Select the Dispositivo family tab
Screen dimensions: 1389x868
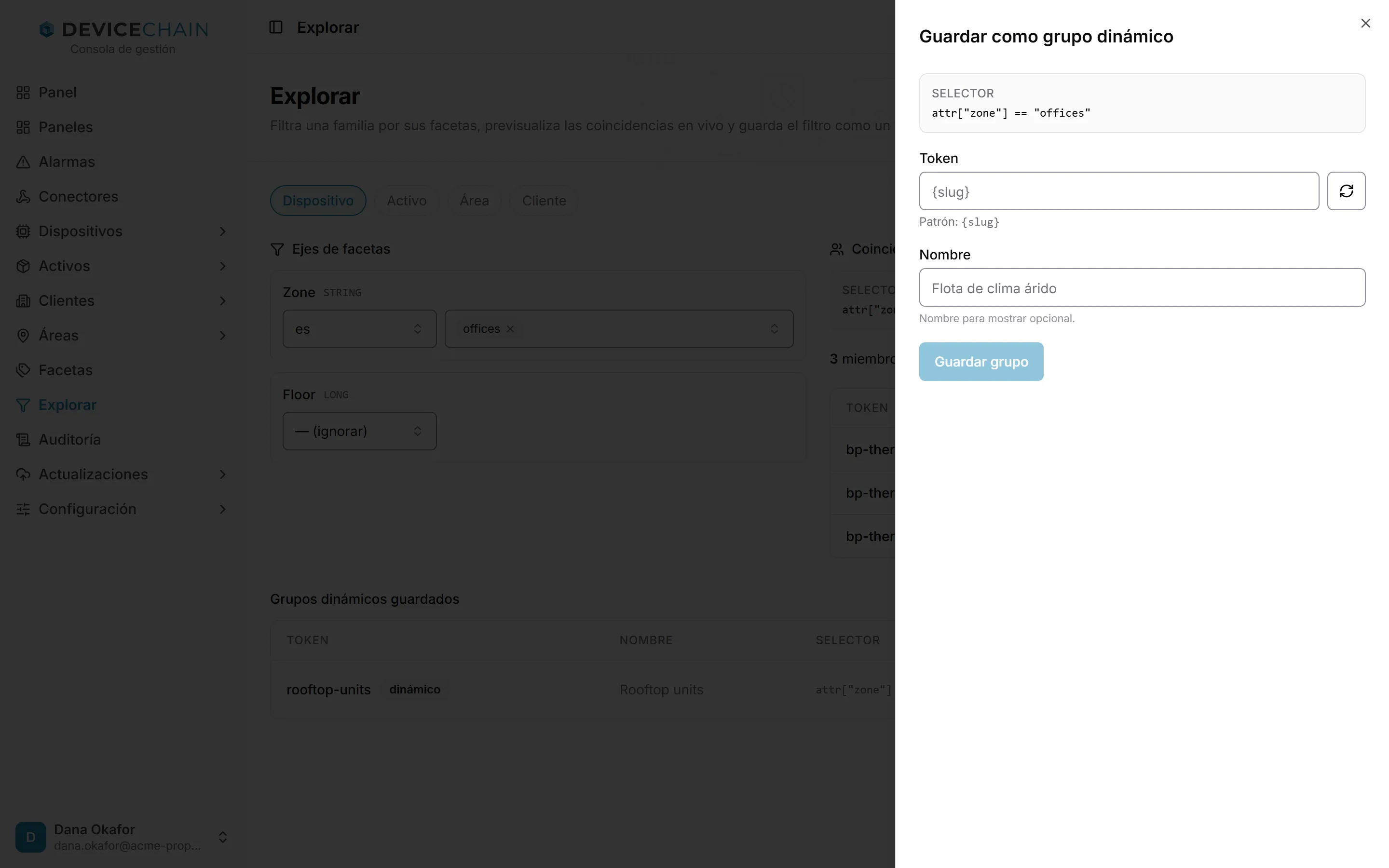pos(318,200)
